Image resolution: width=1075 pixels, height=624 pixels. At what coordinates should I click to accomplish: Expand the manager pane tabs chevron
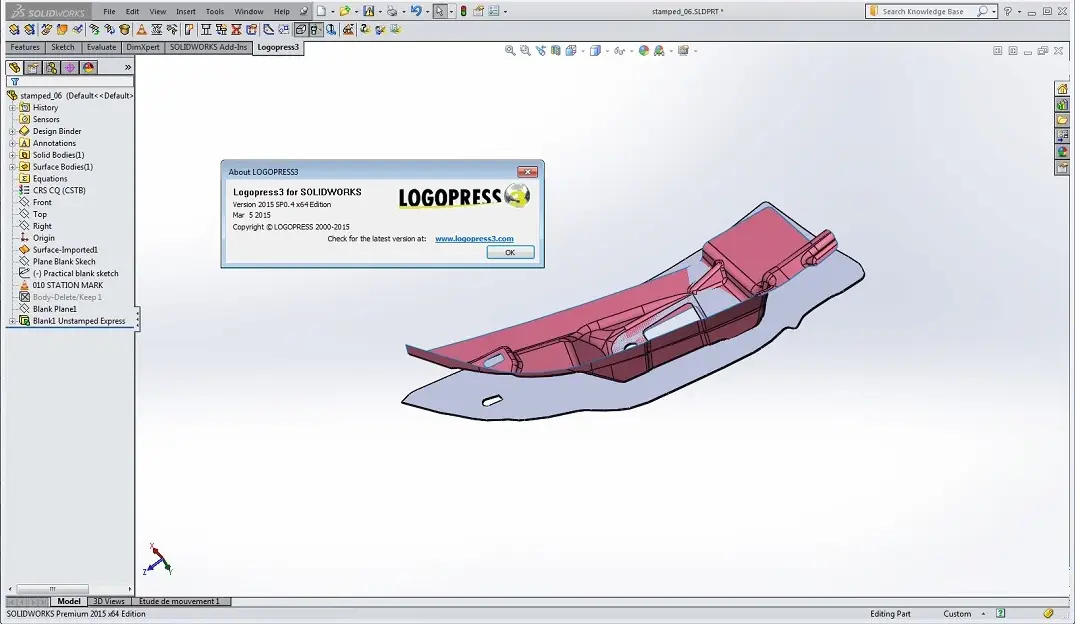(128, 67)
